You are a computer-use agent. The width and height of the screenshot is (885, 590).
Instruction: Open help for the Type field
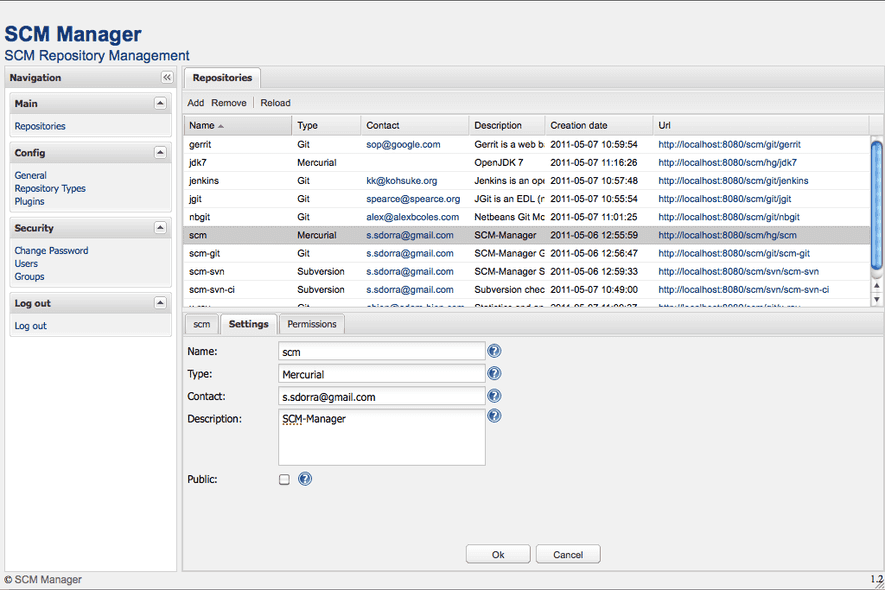click(x=493, y=373)
